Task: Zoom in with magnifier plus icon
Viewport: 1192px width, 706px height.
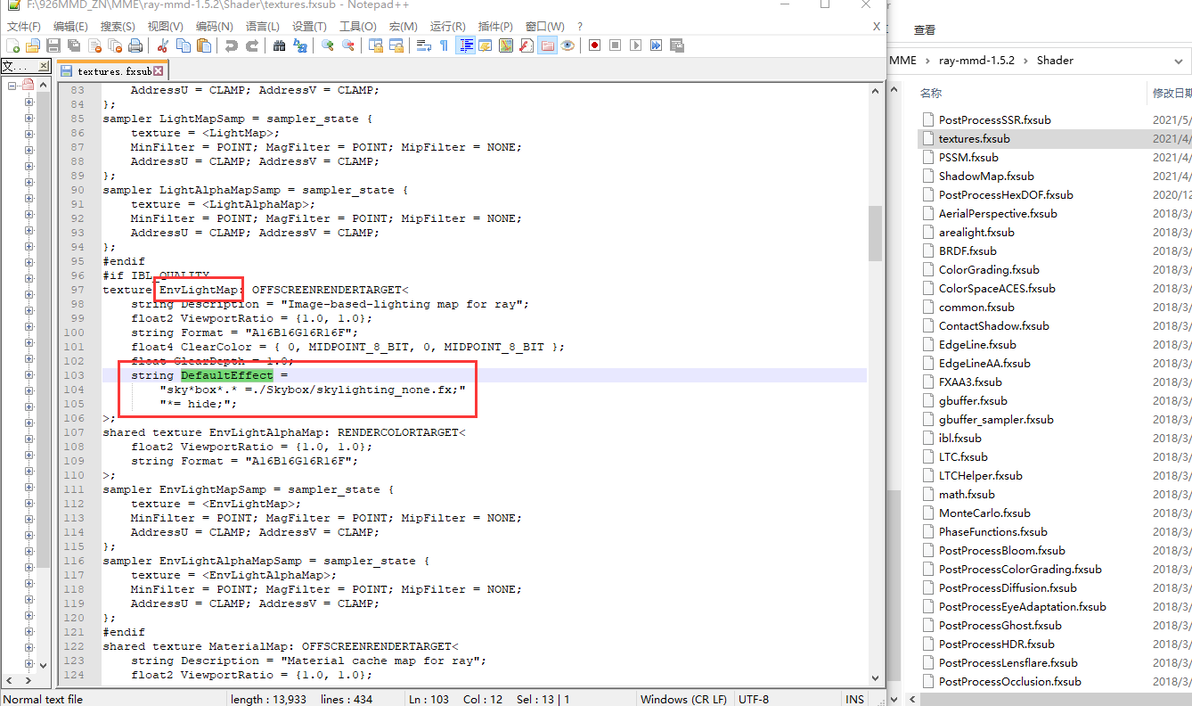Action: (328, 46)
